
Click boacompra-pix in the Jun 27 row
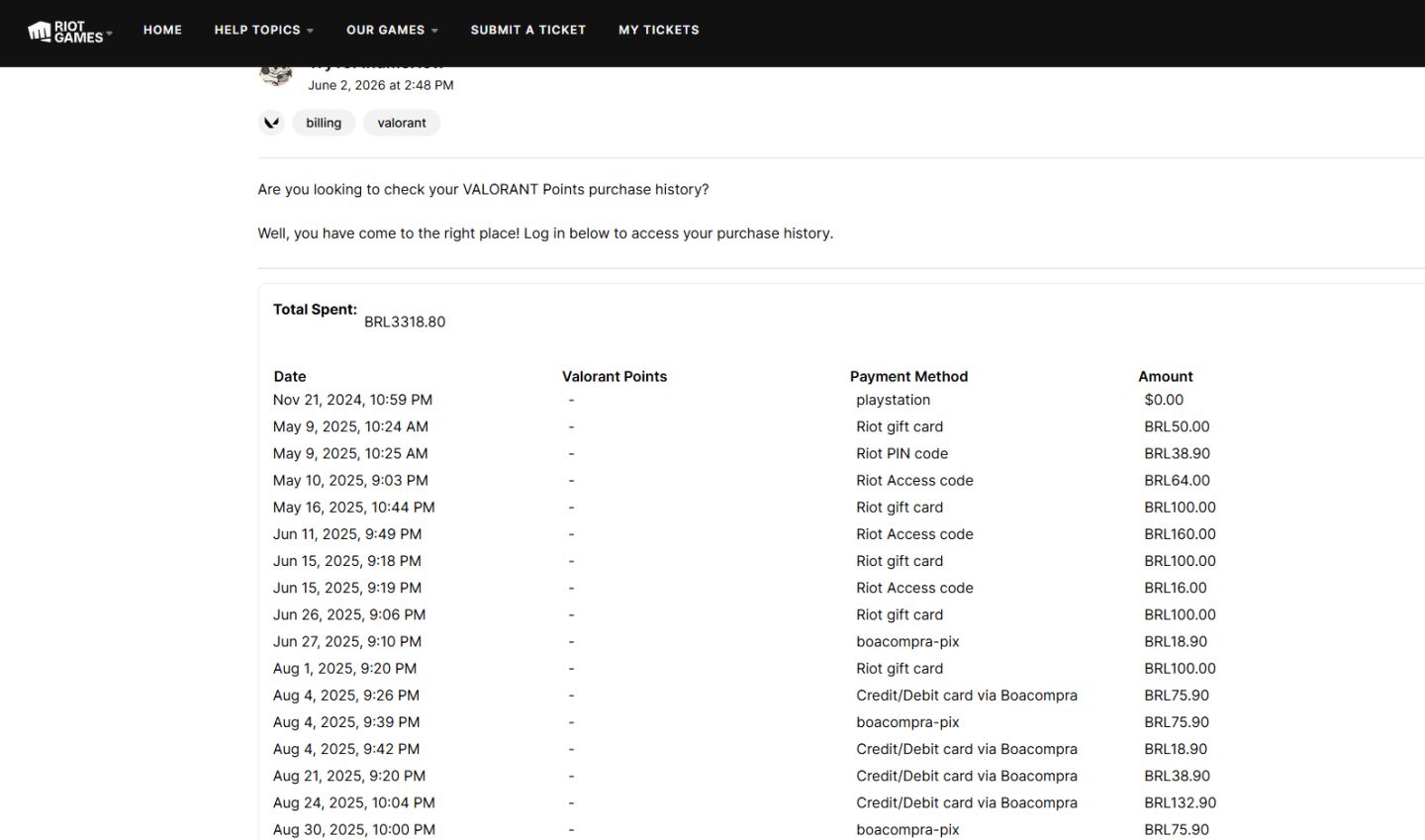(x=907, y=641)
